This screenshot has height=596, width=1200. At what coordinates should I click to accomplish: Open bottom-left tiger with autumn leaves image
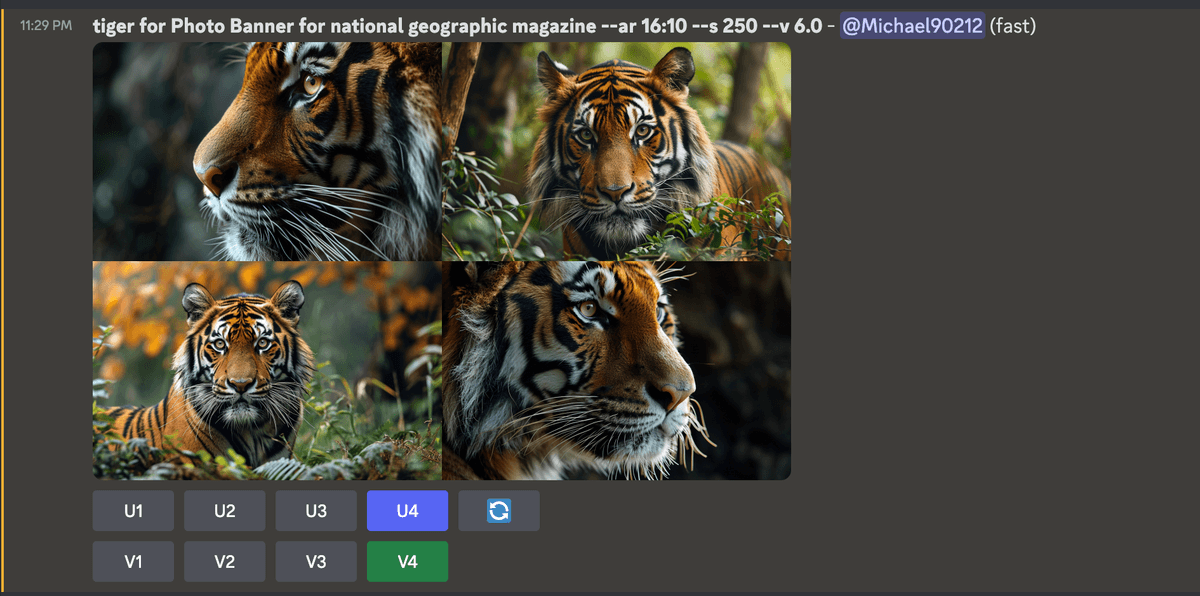coord(266,371)
